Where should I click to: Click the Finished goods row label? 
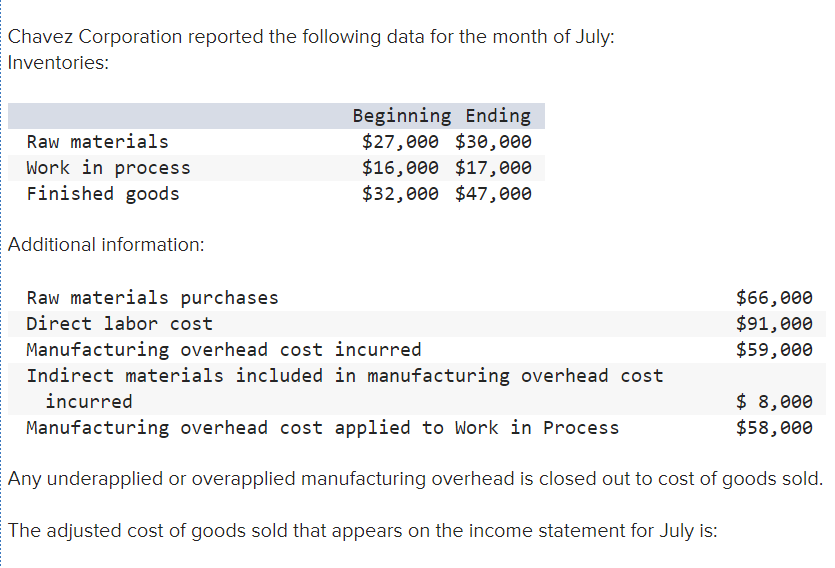click(x=103, y=194)
